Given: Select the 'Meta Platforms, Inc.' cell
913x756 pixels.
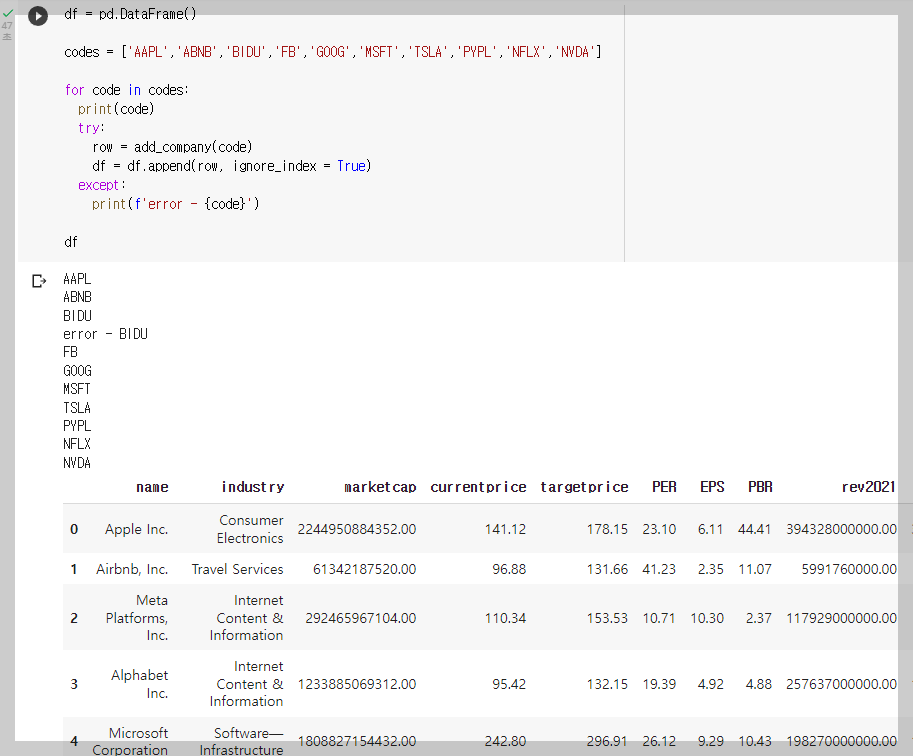Looking at the screenshot, I should click(x=137, y=617).
